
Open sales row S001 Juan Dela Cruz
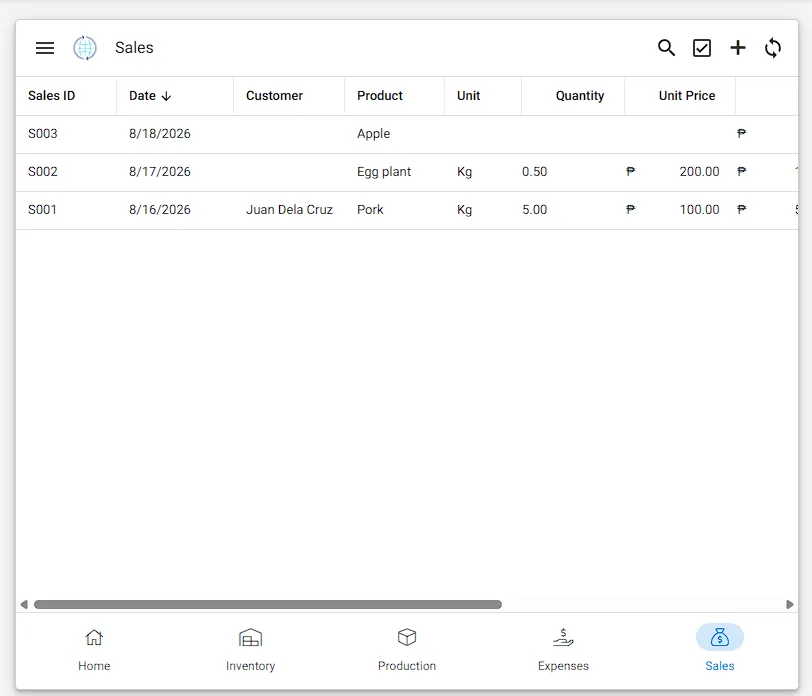407,210
